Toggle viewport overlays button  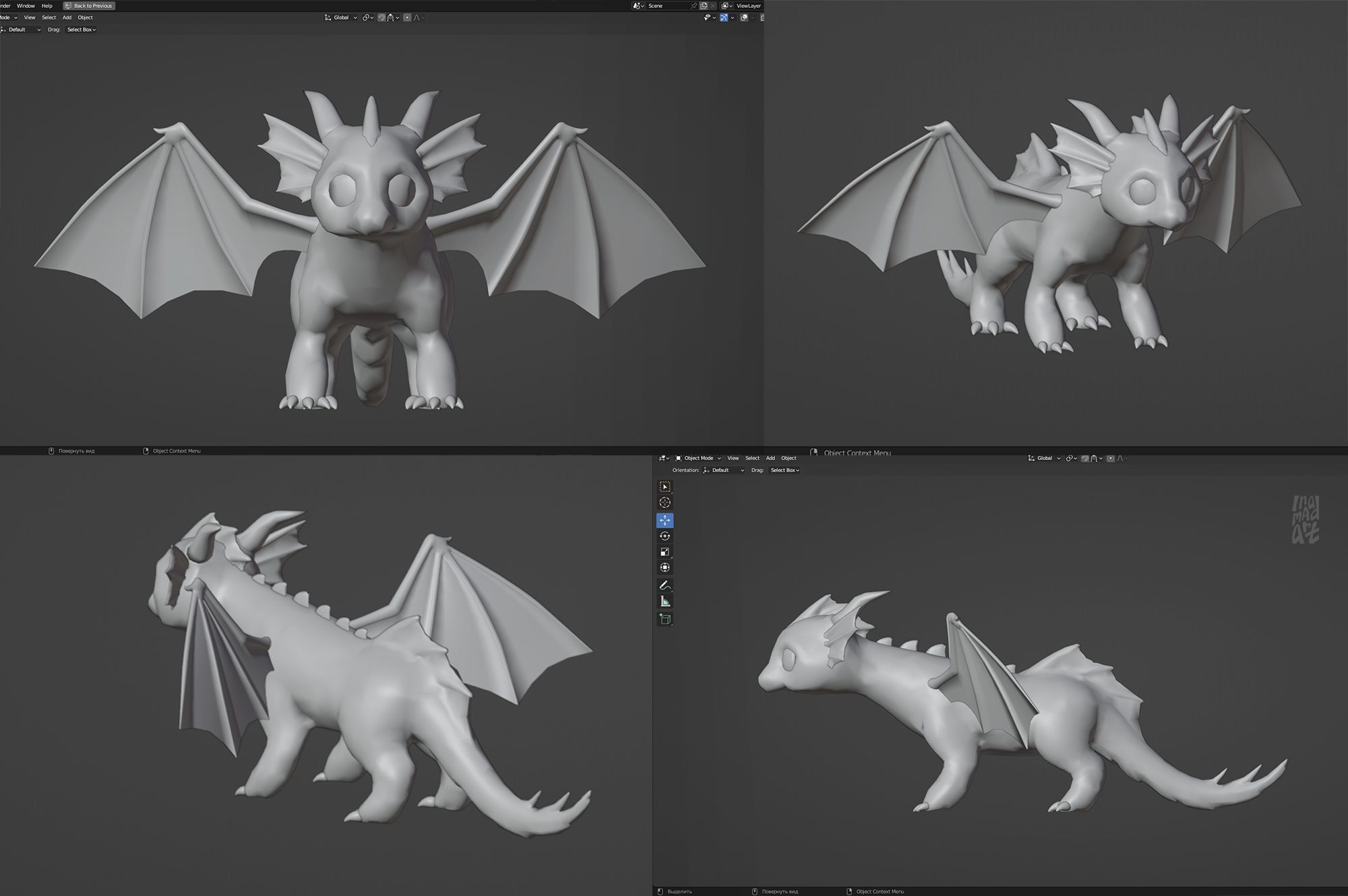pyautogui.click(x=744, y=18)
